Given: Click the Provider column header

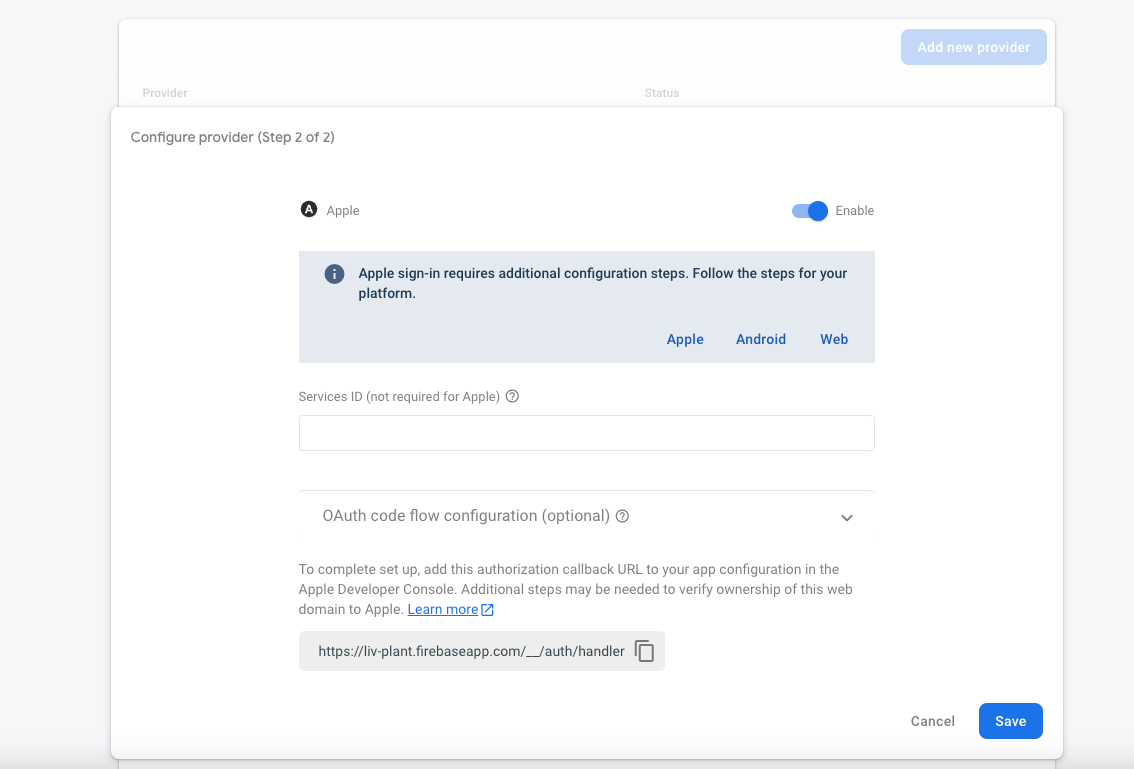Looking at the screenshot, I should point(164,93).
